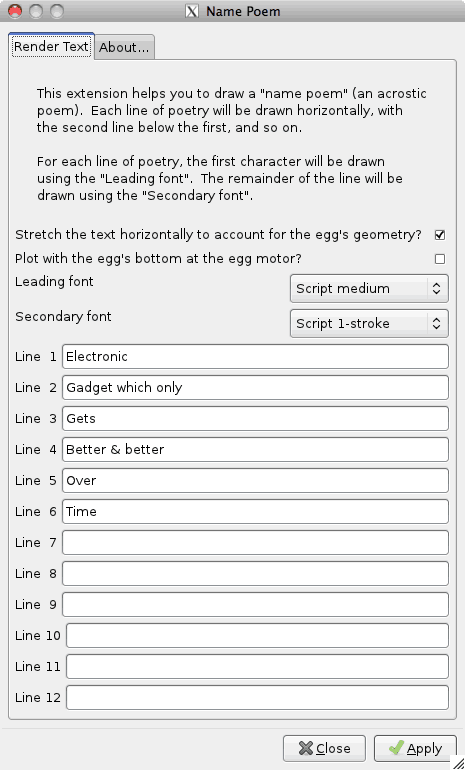Select the Render Text tab
Image resolution: width=465 pixels, height=770 pixels.
pos(51,46)
